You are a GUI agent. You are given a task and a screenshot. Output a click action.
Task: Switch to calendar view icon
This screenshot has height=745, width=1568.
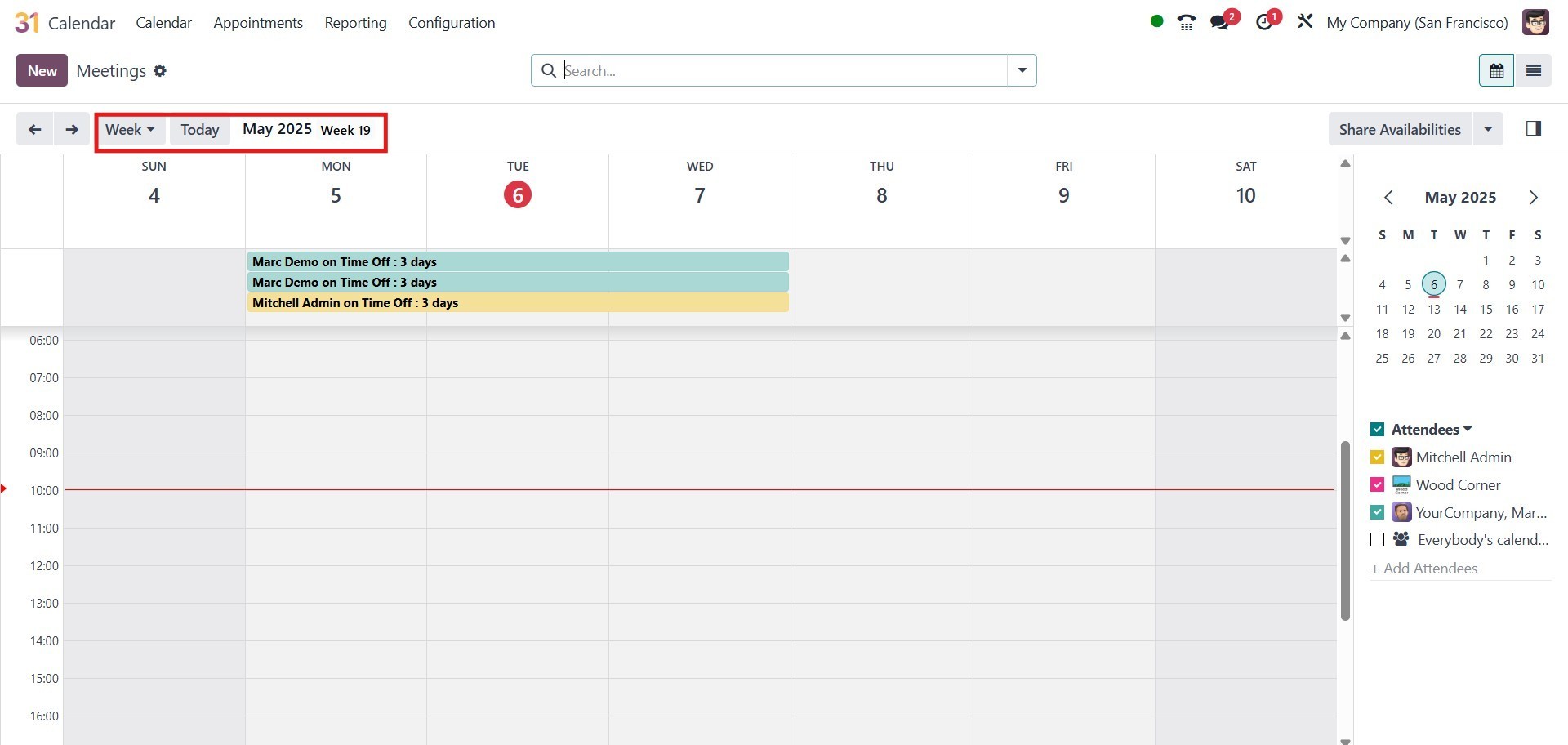point(1496,70)
